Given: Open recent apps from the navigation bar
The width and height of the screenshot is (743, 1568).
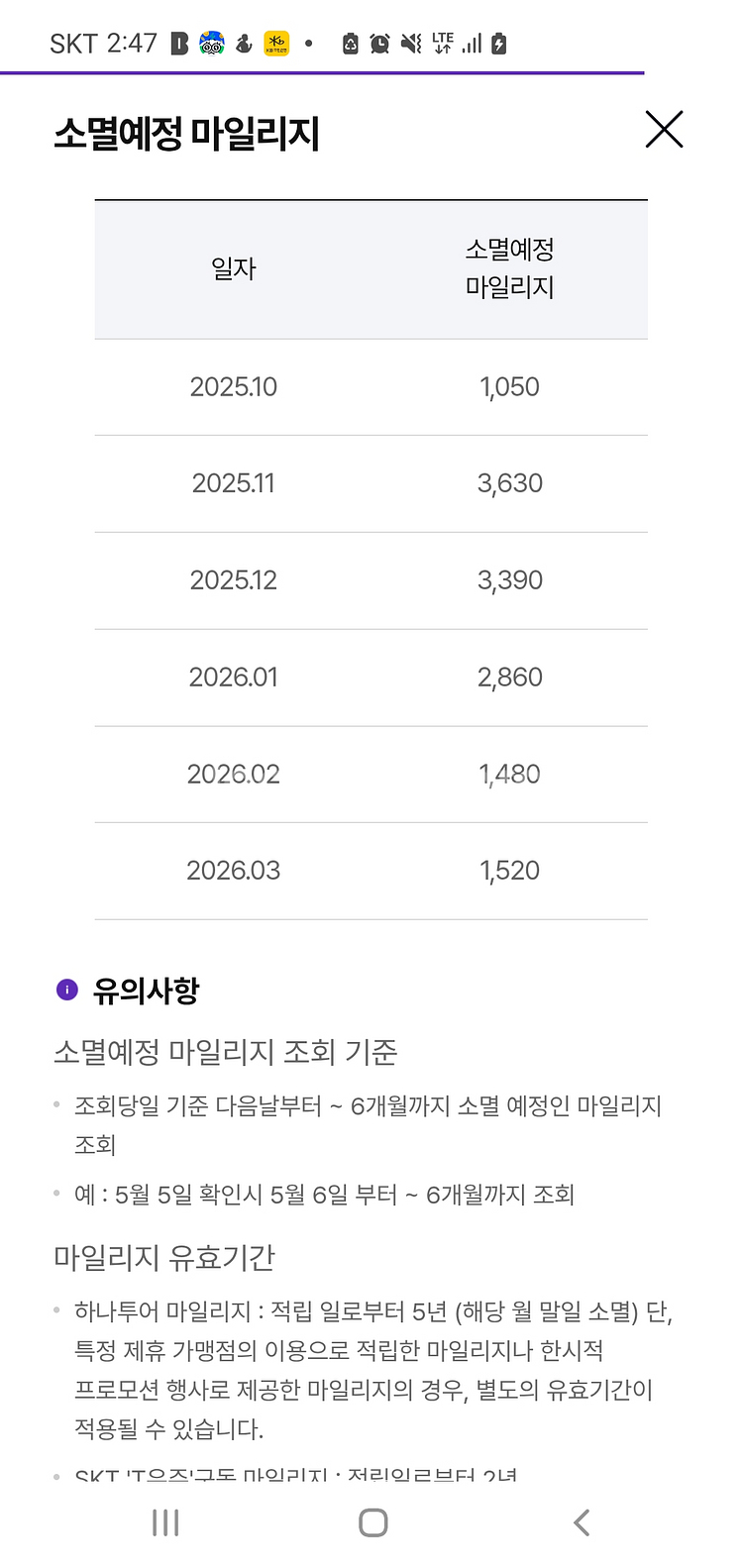Looking at the screenshot, I should point(165,1522).
